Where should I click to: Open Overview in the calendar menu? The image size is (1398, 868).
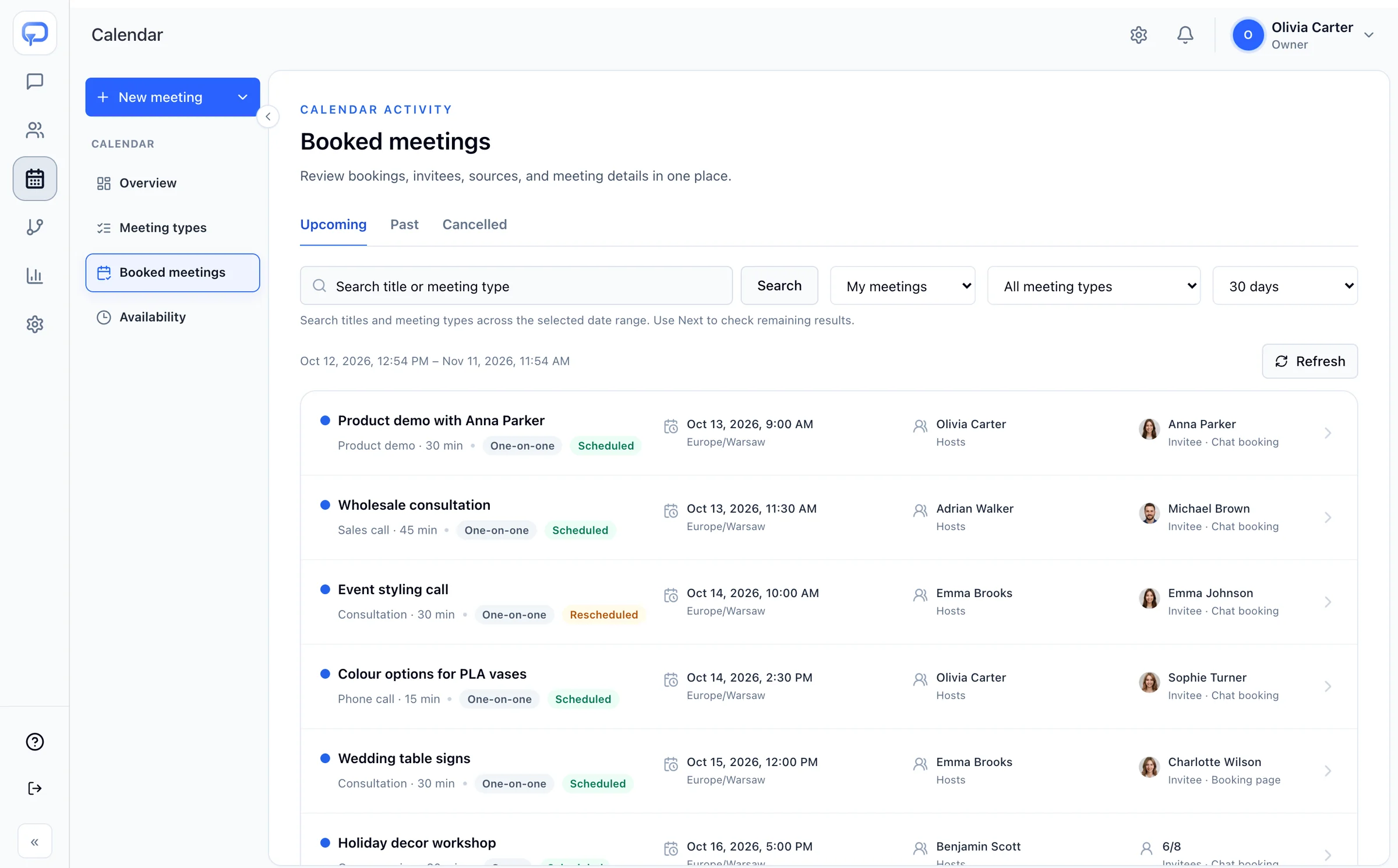click(172, 183)
